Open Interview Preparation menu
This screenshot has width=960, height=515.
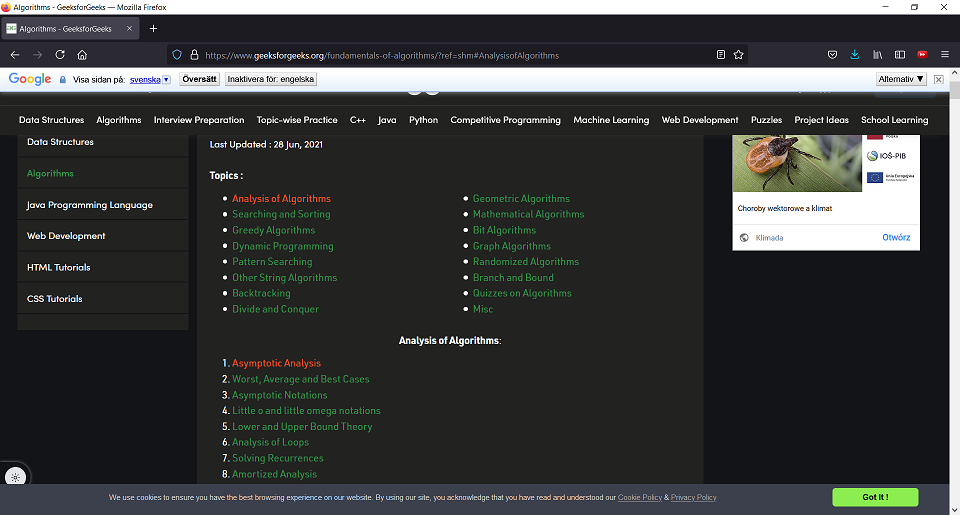pyautogui.click(x=199, y=120)
